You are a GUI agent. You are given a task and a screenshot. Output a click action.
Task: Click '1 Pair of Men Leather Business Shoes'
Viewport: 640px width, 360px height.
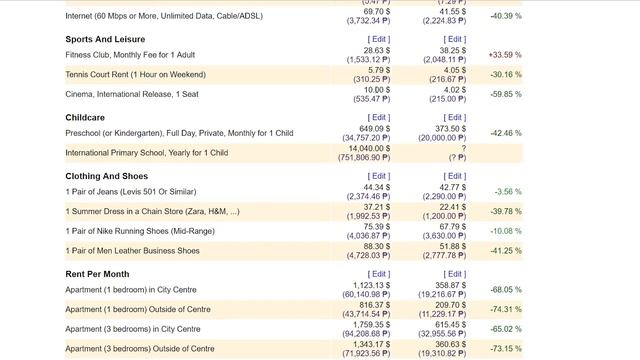132,251
